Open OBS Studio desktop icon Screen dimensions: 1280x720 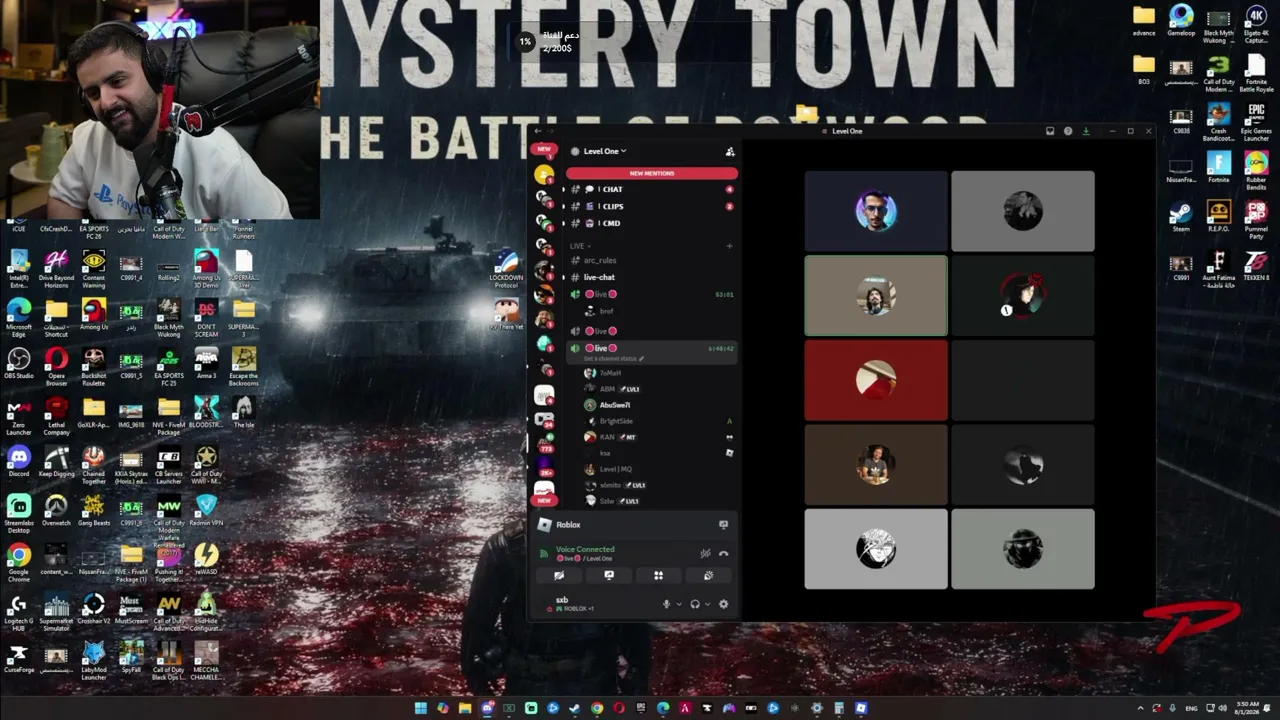coord(19,364)
